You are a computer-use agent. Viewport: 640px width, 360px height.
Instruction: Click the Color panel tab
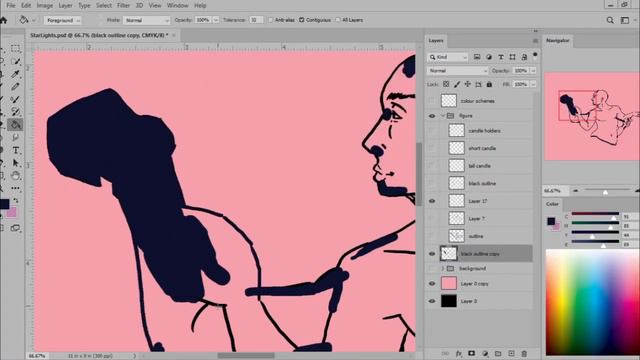552,204
